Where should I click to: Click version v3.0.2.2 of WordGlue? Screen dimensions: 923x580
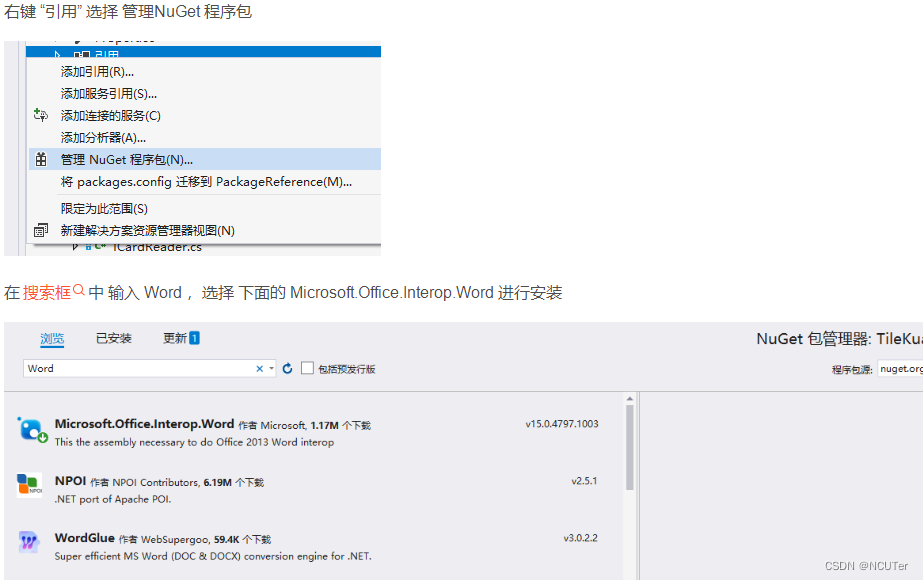[580, 538]
